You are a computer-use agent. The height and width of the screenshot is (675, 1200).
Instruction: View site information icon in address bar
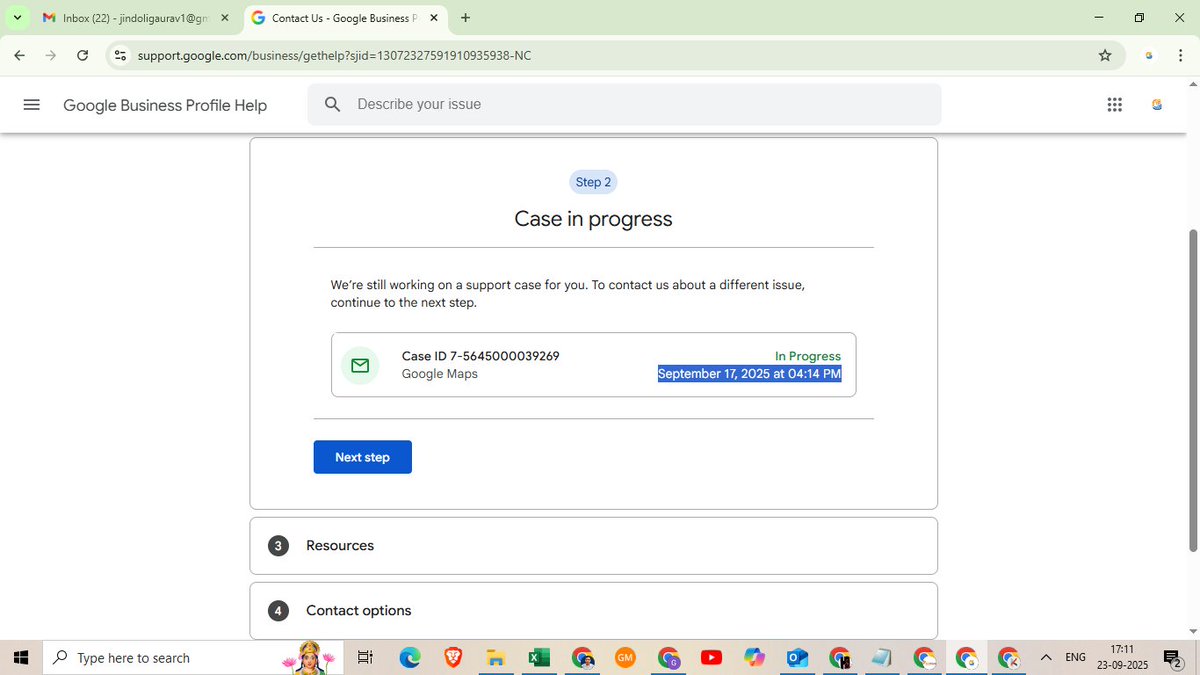click(x=120, y=55)
